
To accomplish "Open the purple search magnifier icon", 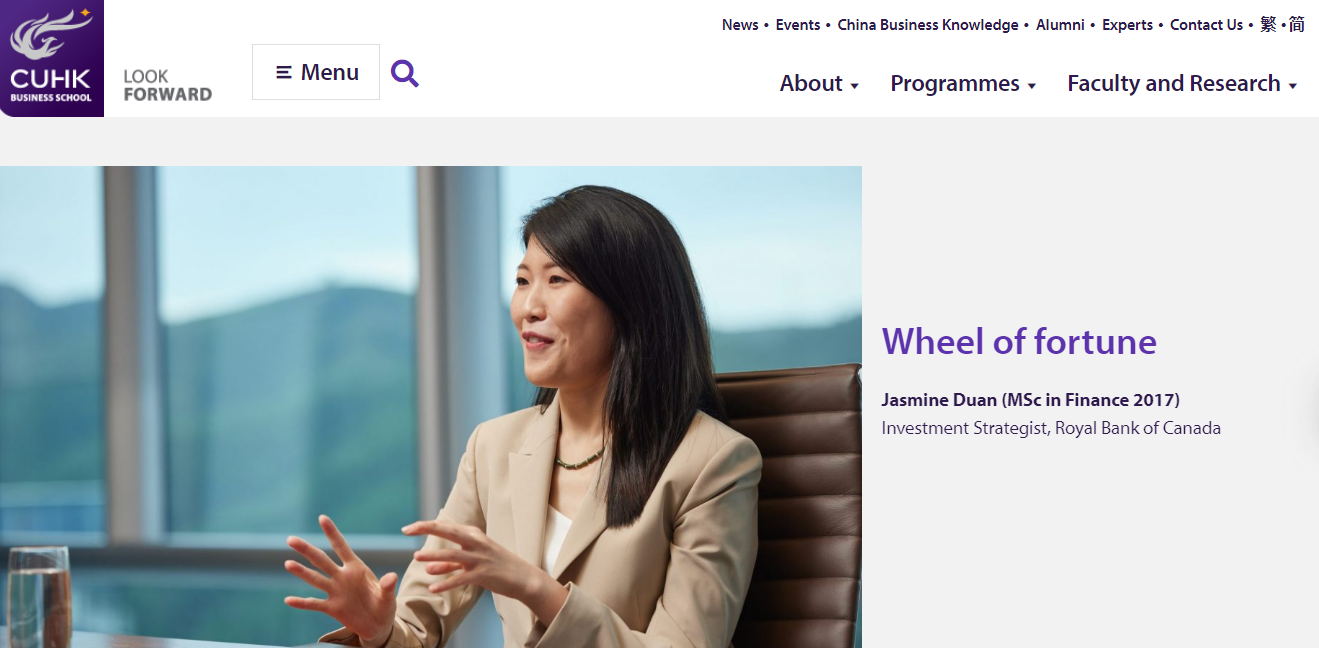I will tap(404, 73).
